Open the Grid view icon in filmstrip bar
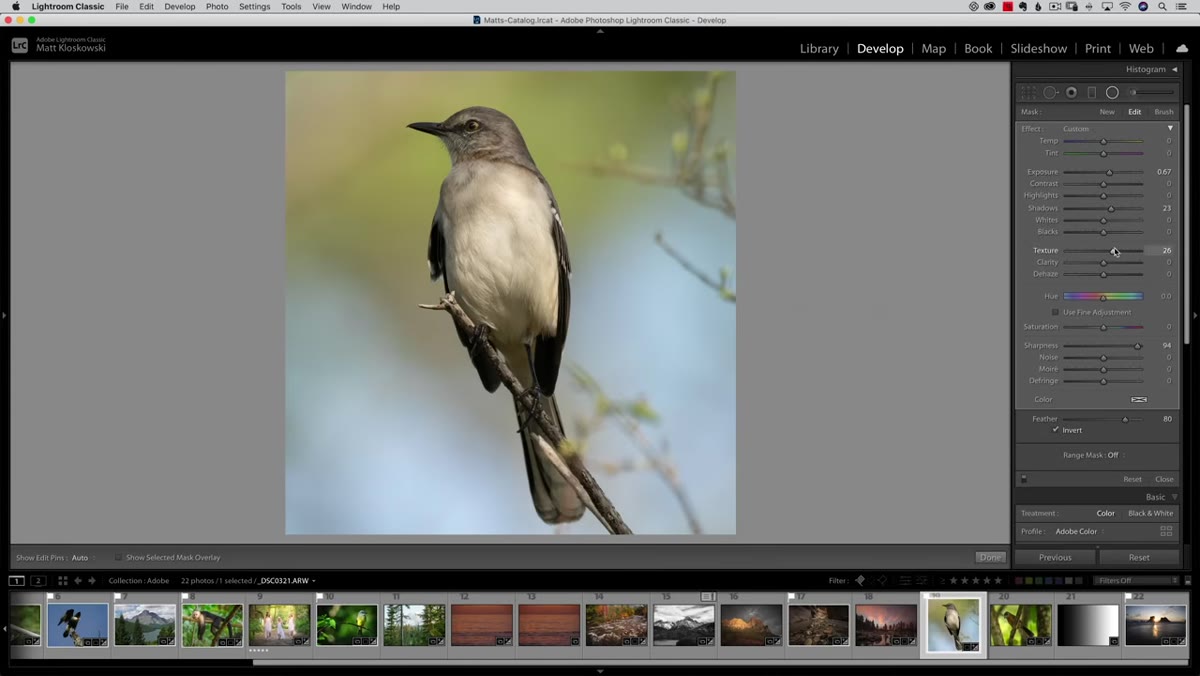Screen dimensions: 1200x676 click(62, 581)
